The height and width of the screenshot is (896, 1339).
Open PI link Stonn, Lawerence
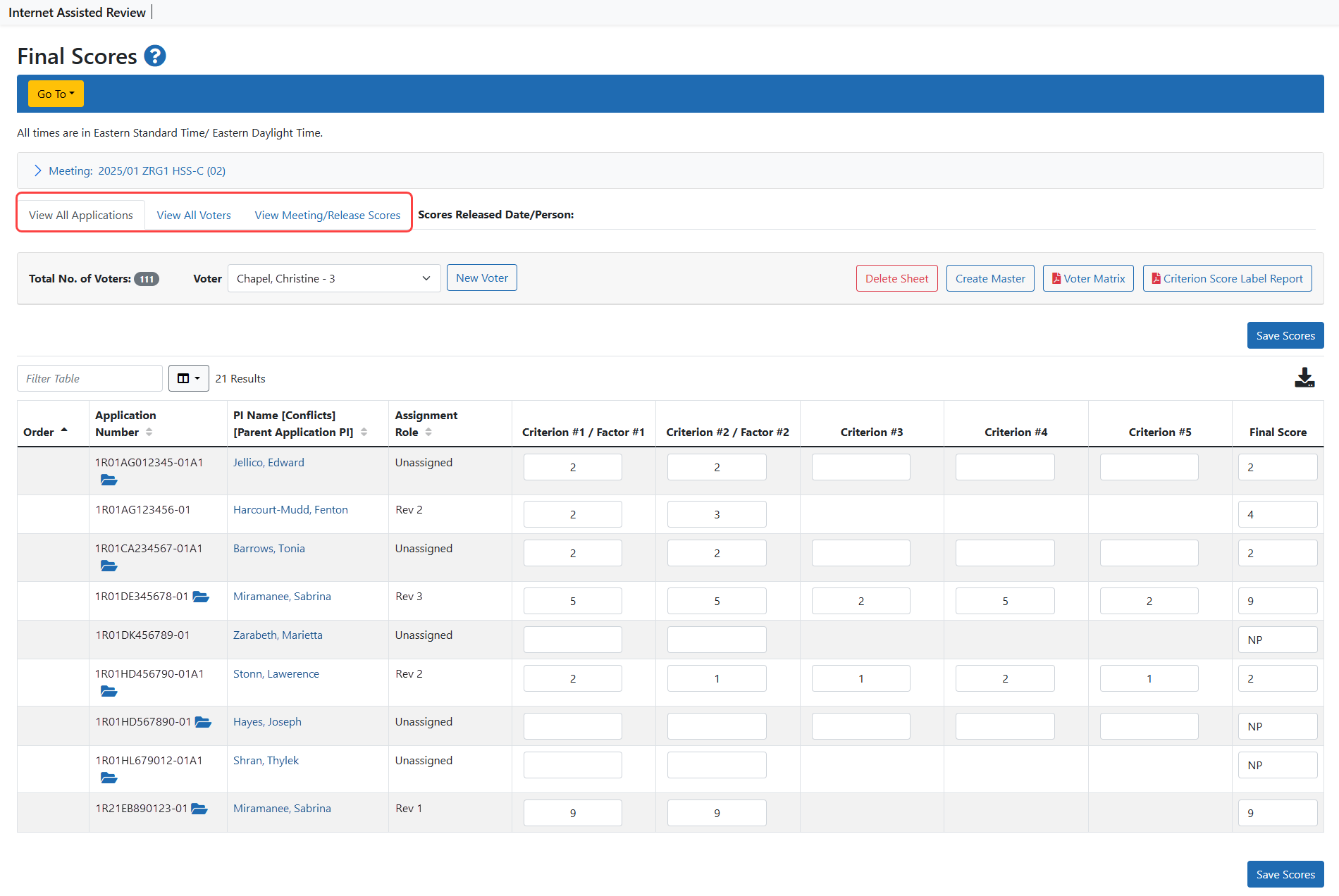click(276, 674)
